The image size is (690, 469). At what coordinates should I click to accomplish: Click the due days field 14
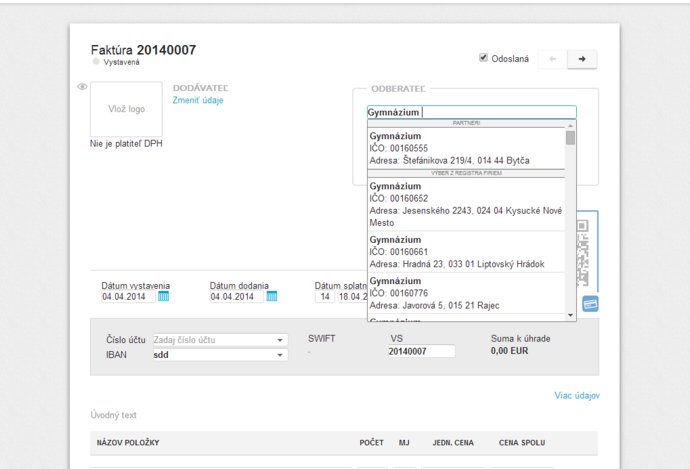click(x=325, y=297)
